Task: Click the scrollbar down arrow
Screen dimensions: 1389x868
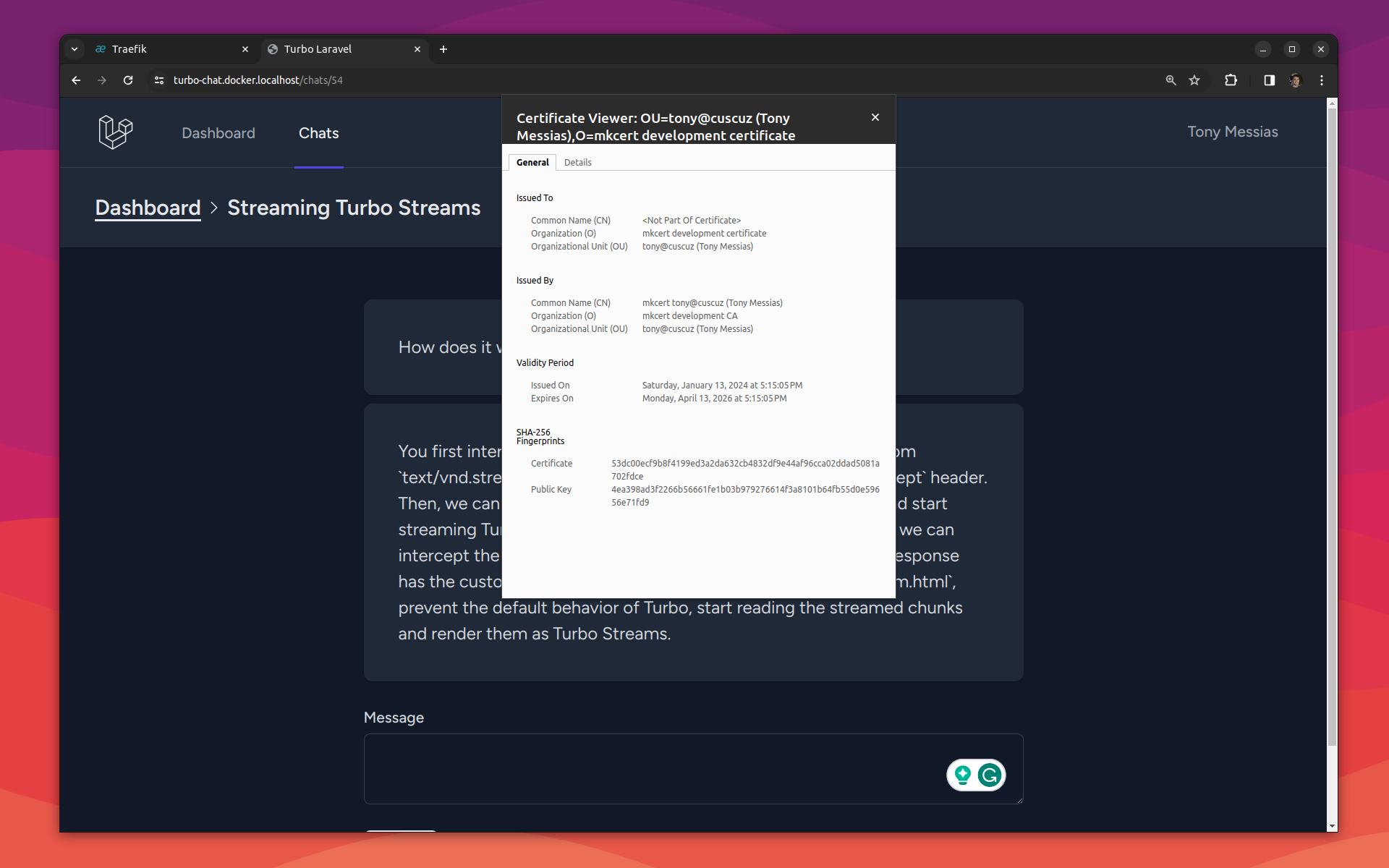Action: coord(1332,826)
